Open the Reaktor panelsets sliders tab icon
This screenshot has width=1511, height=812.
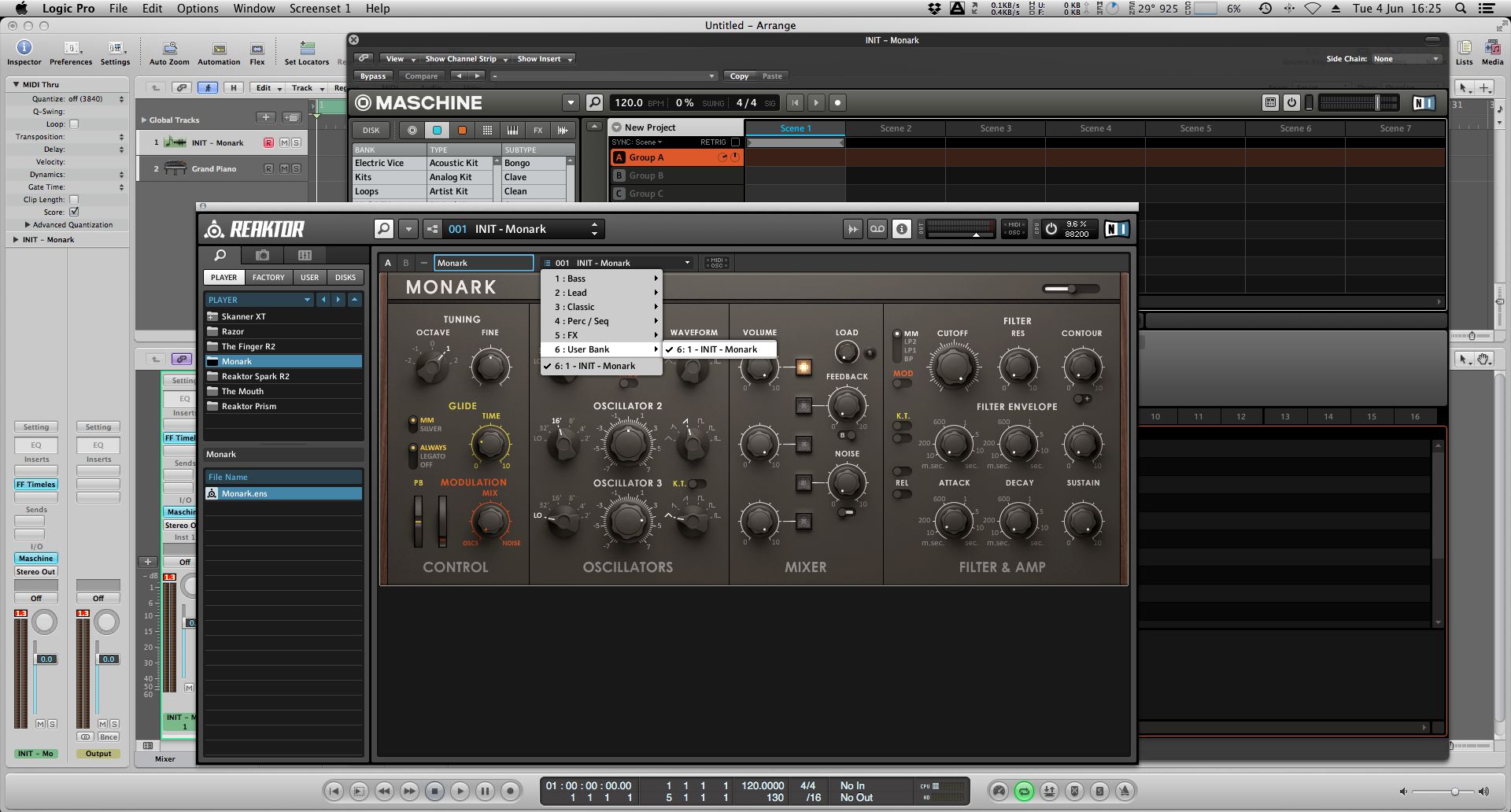305,255
